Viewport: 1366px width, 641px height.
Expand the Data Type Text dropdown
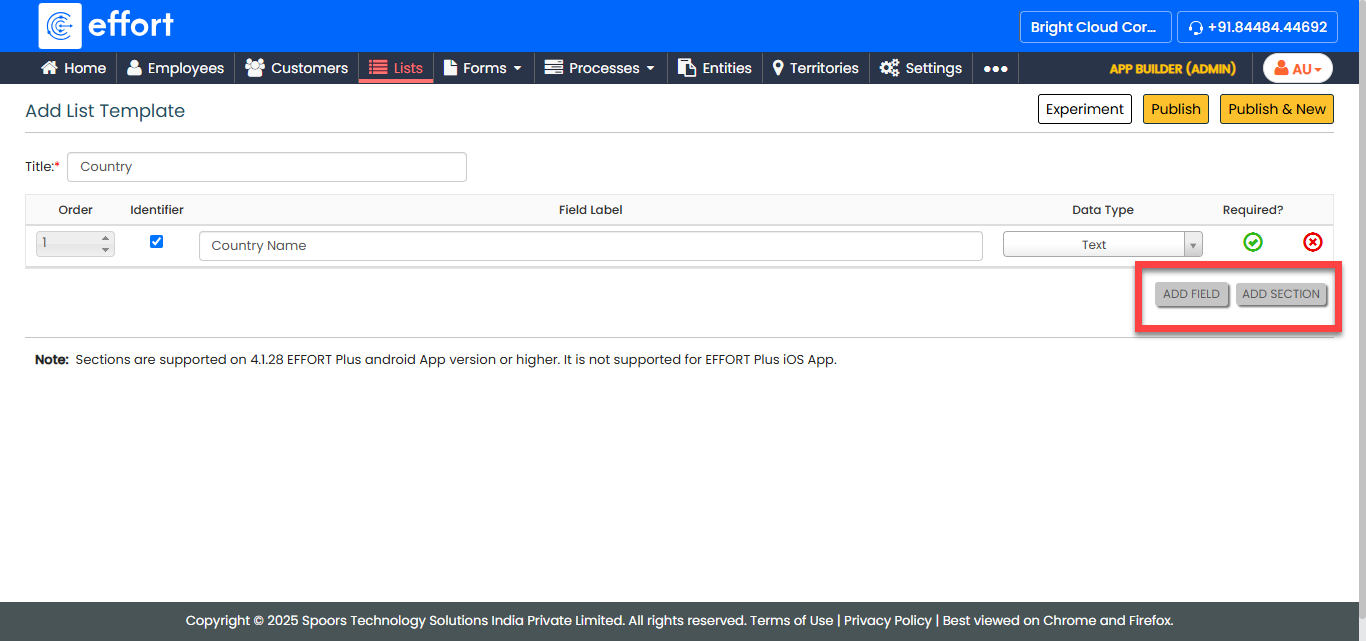[1192, 245]
